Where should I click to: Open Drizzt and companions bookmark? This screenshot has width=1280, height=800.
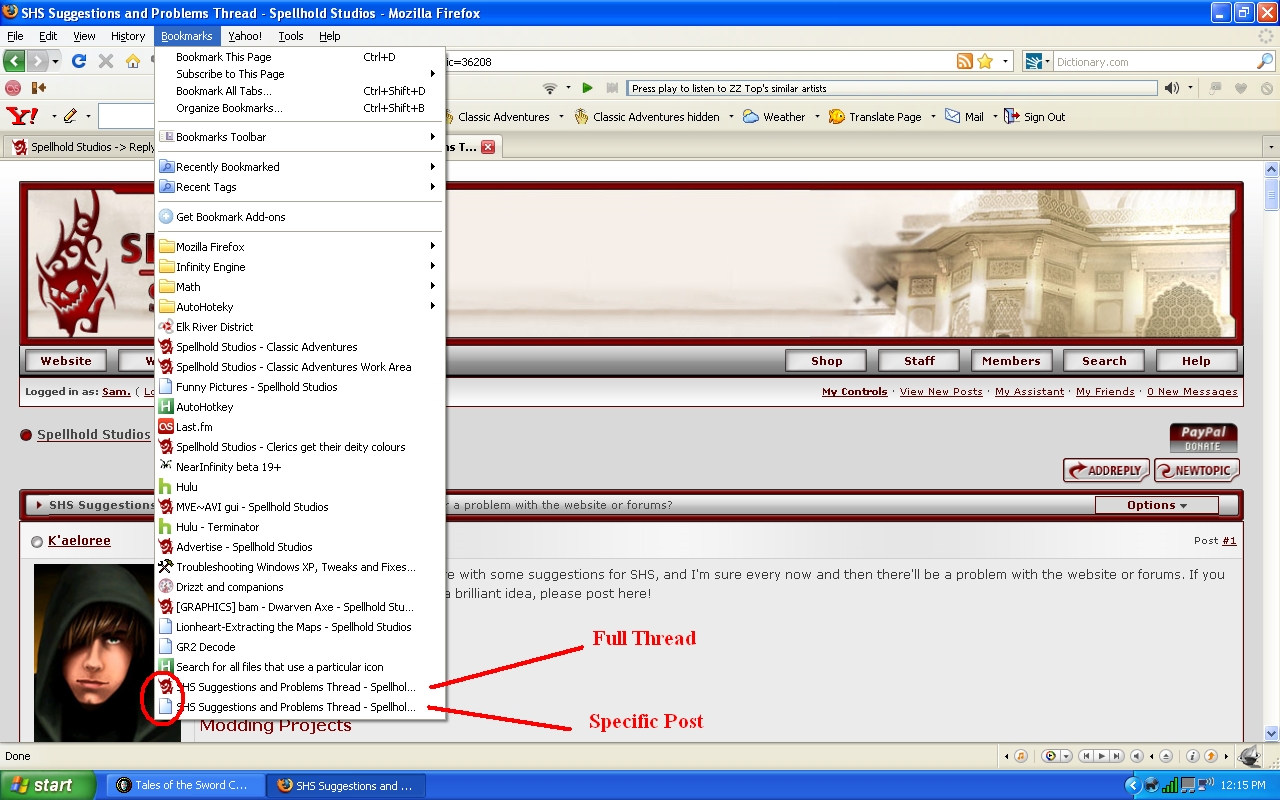point(300,587)
